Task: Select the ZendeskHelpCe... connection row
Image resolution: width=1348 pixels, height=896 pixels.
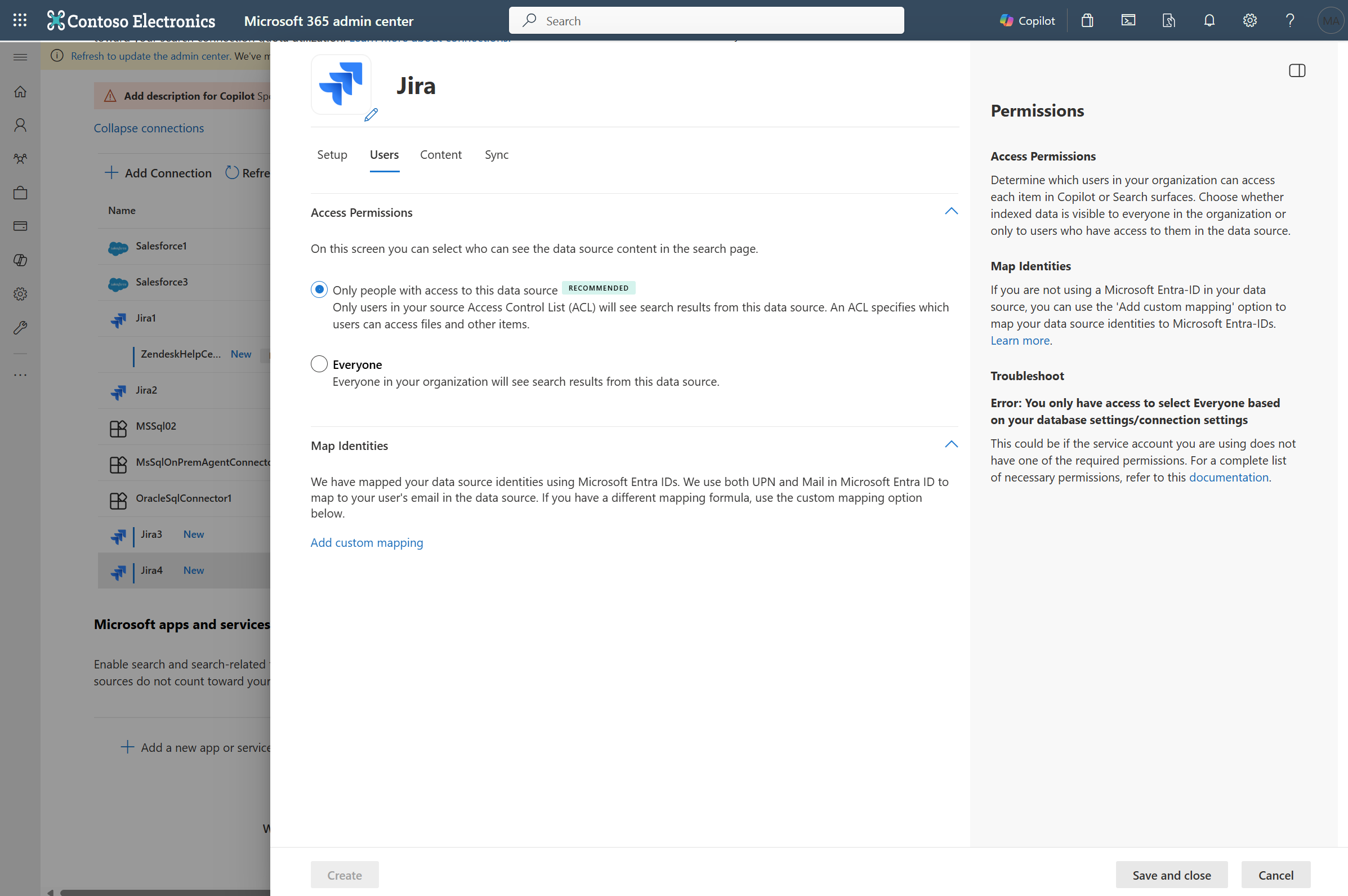Action: (184, 354)
